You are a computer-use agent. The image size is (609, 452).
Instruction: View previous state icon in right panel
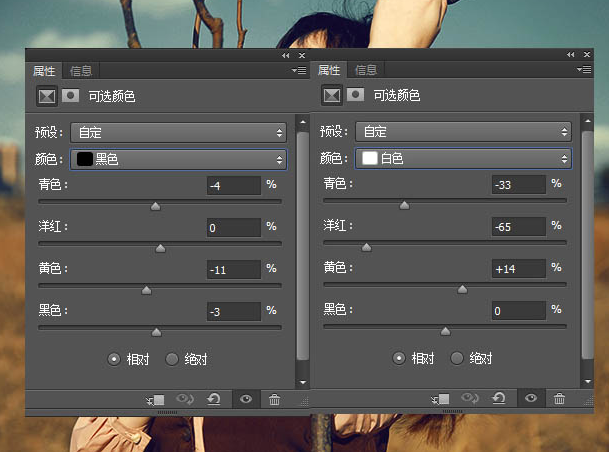click(470, 398)
